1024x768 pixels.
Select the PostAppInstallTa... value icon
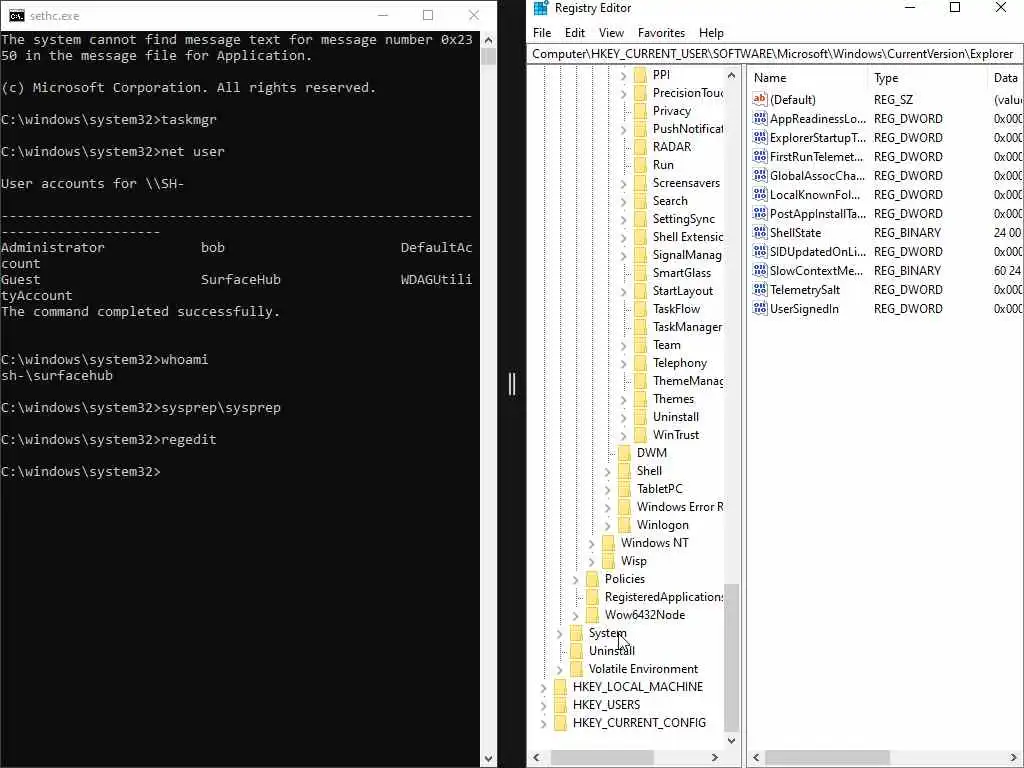[760, 213]
